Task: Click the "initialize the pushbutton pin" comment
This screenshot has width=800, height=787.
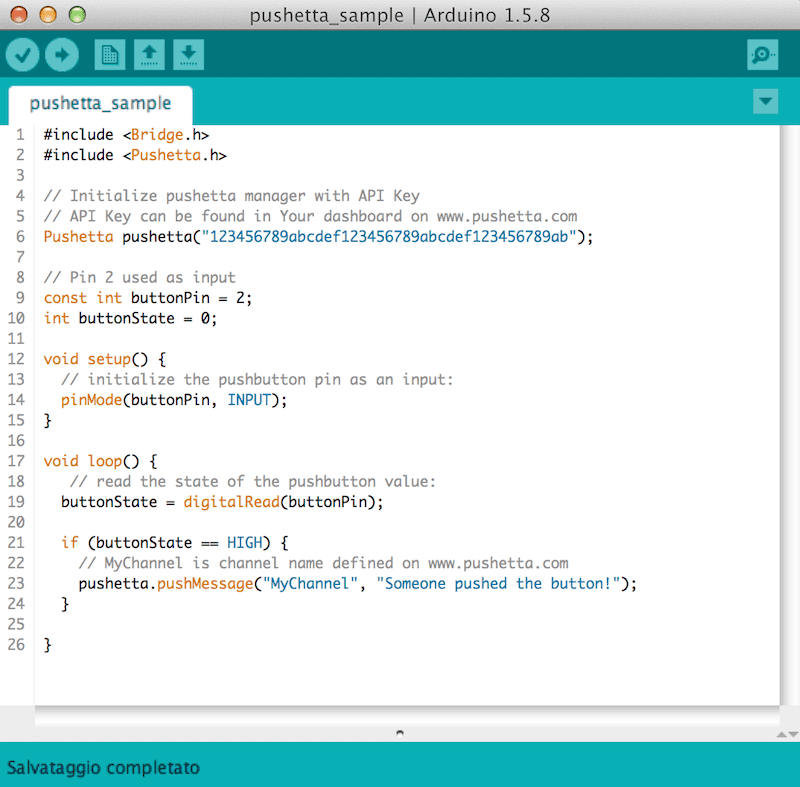Action: 257,379
